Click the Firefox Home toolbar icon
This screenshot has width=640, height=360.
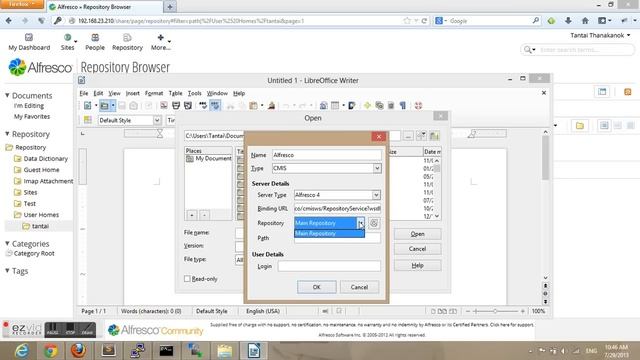[585, 20]
